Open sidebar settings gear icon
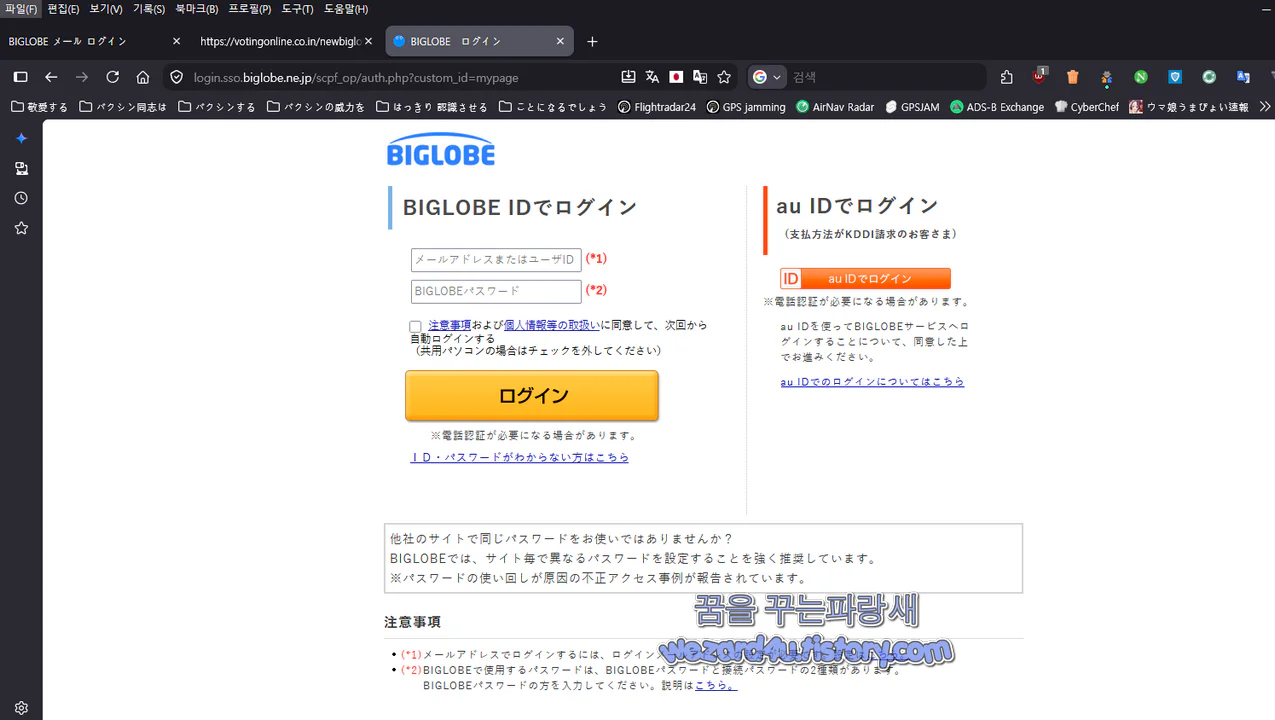Screen dimensions: 1275x720 21,708
